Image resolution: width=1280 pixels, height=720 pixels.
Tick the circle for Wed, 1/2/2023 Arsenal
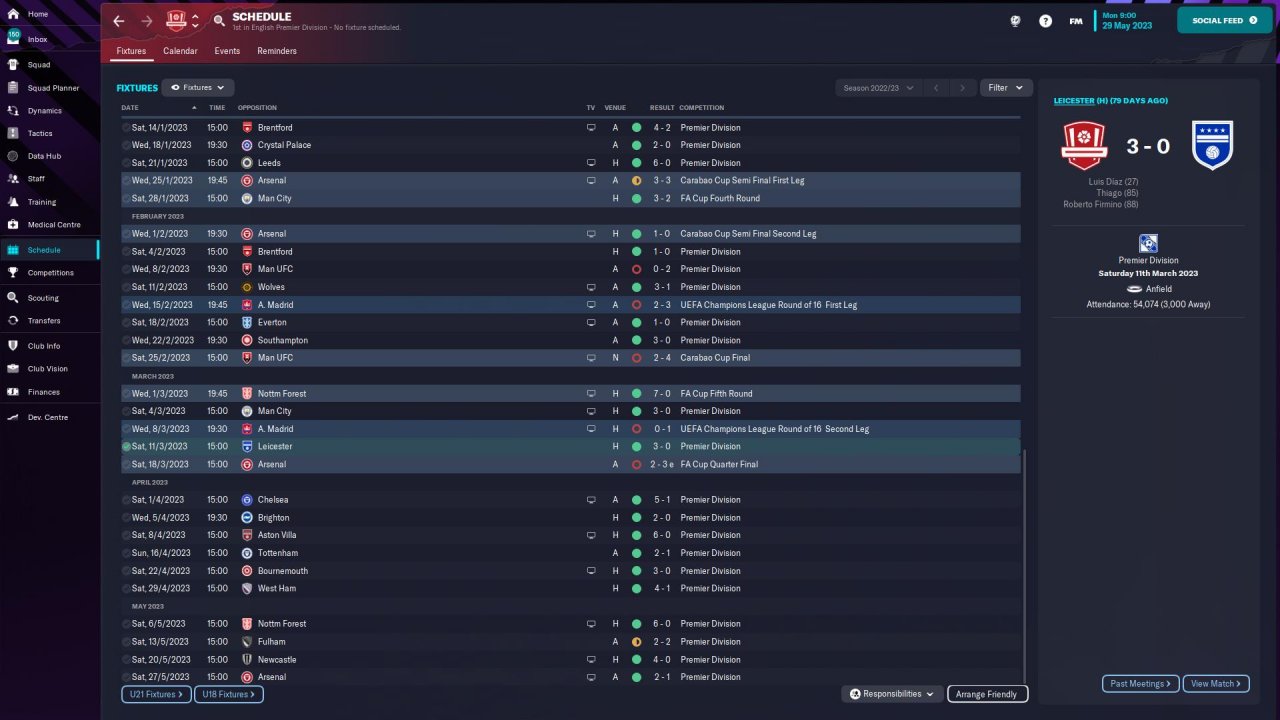(x=126, y=234)
